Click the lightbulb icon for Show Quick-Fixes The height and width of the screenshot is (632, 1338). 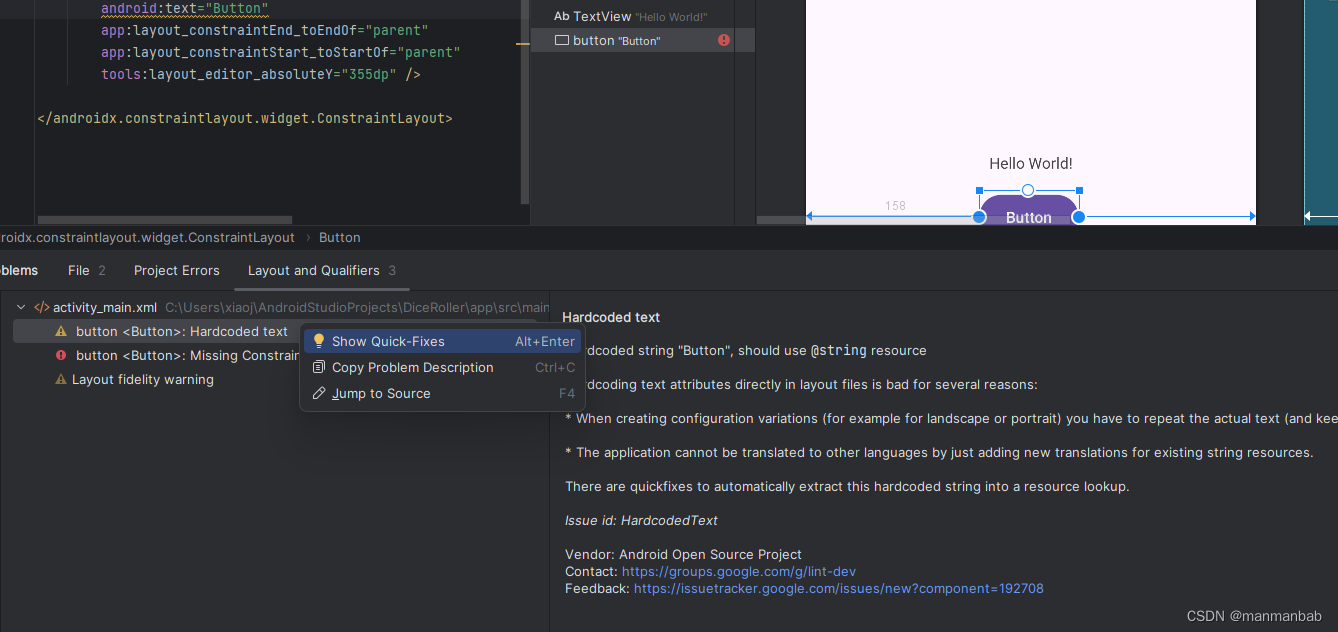pyautogui.click(x=319, y=341)
